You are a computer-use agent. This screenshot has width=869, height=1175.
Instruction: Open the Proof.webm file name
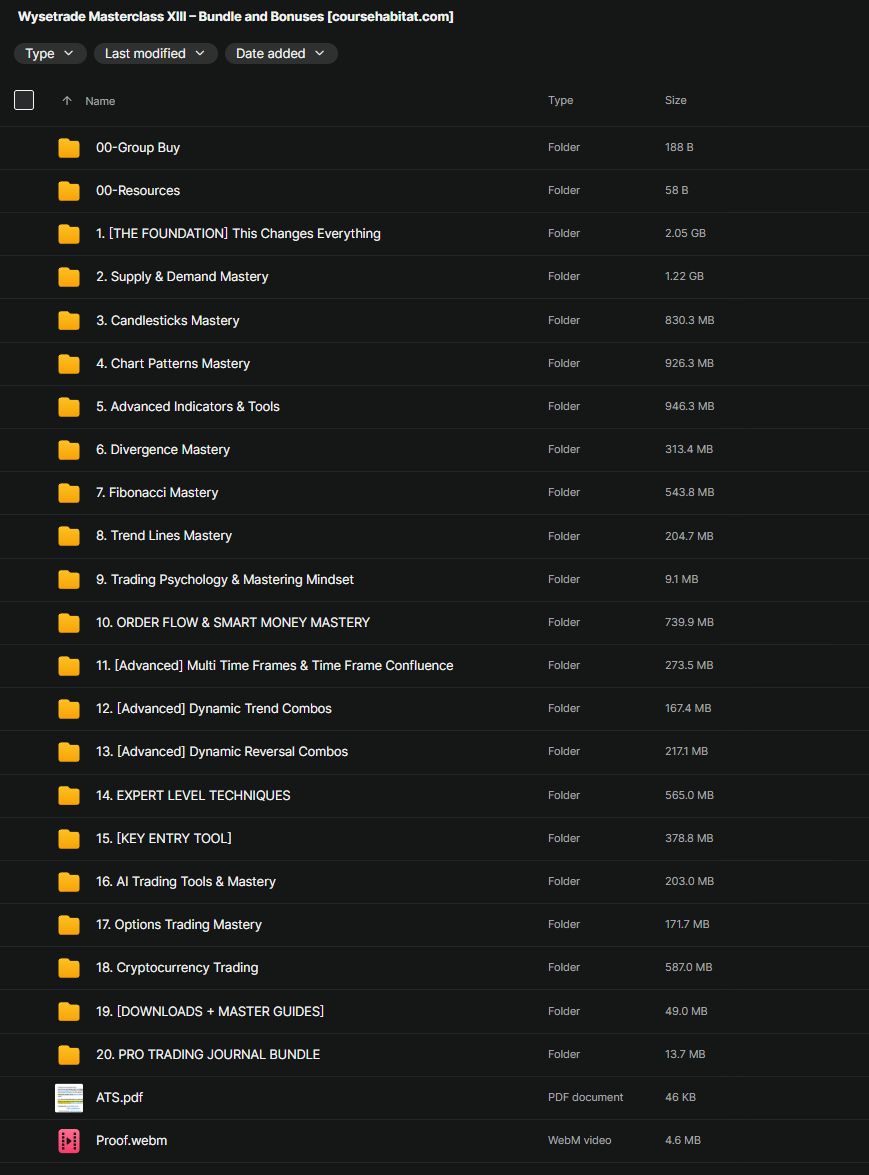[131, 1141]
